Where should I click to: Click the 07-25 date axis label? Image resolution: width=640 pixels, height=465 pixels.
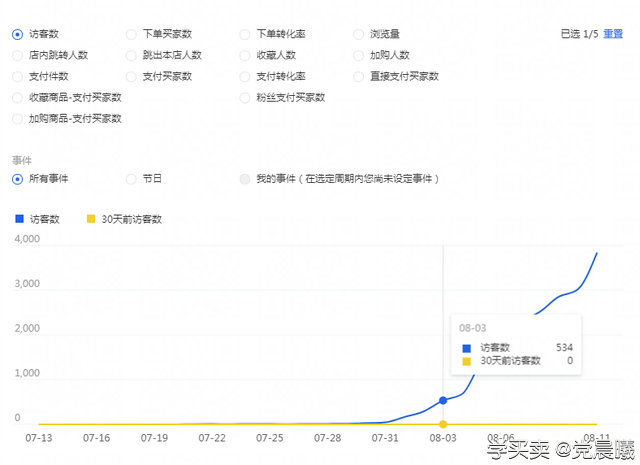(270, 438)
